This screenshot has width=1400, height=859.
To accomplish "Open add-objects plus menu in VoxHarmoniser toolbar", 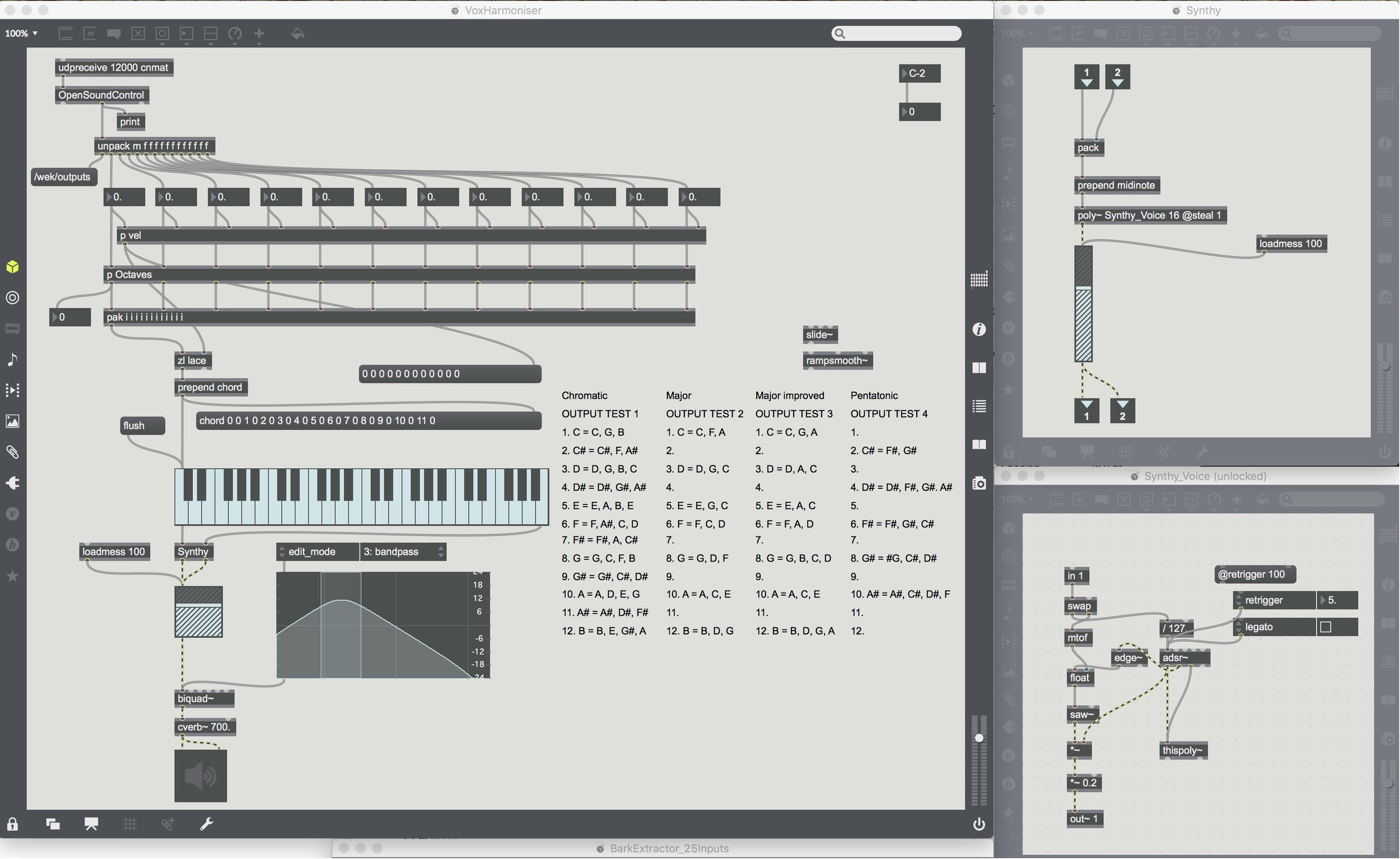I will click(259, 34).
